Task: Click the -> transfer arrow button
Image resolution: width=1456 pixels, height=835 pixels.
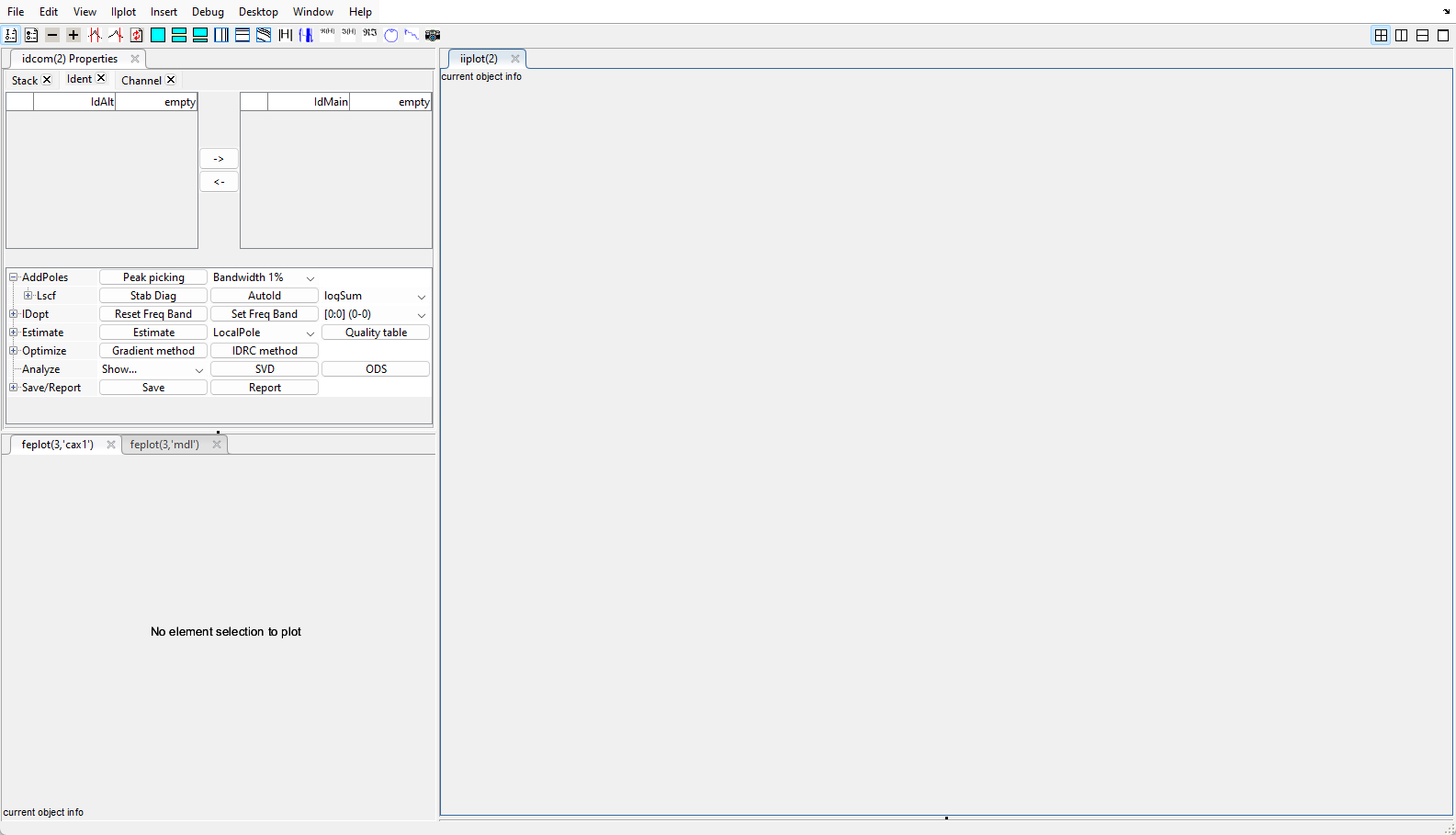Action: click(x=219, y=159)
